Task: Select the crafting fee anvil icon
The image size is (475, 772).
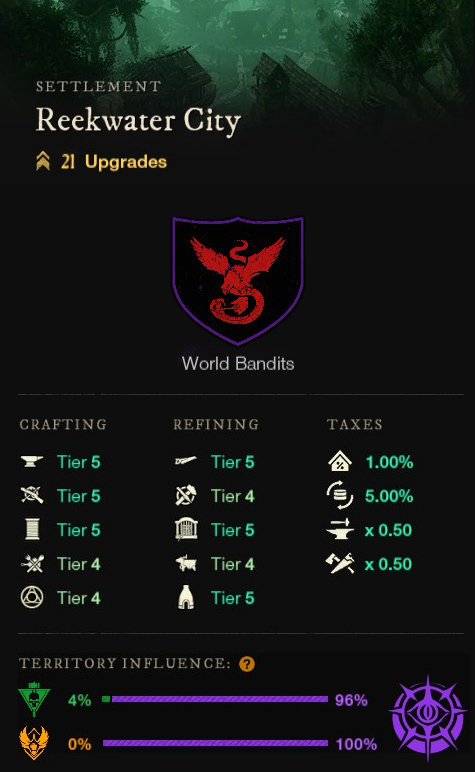Action: tap(340, 529)
